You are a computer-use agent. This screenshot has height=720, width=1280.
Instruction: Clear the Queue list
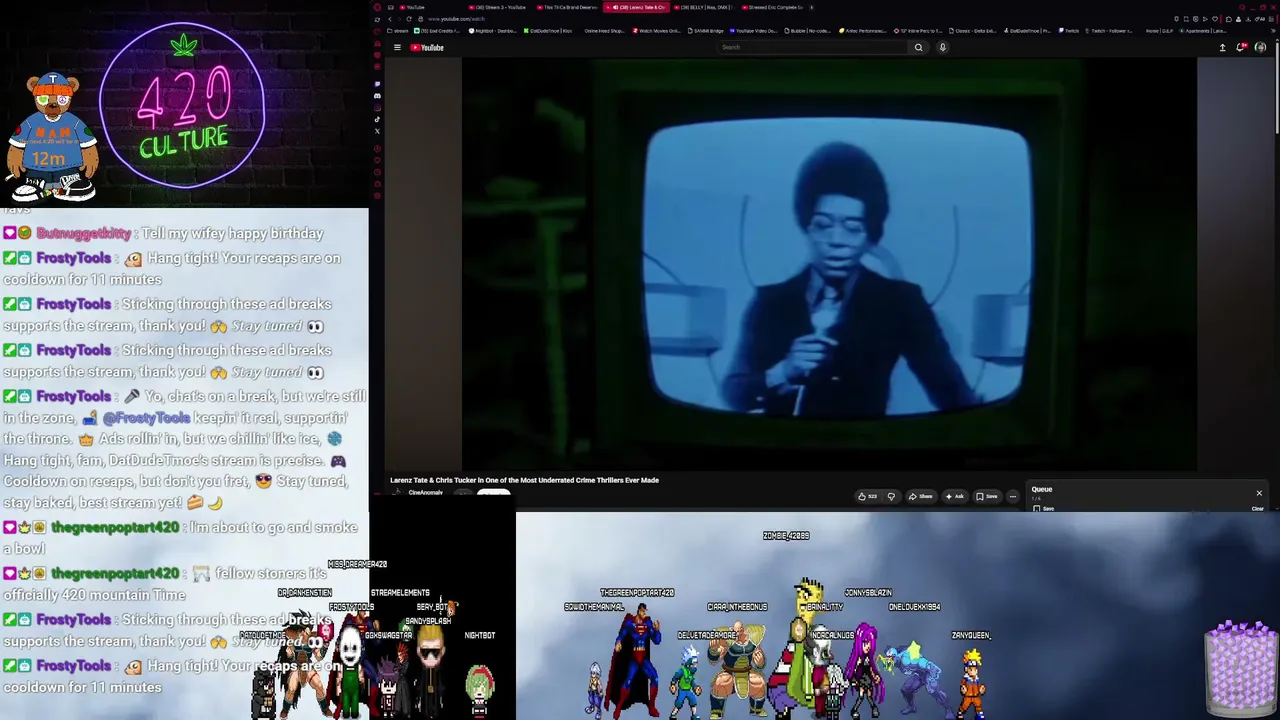click(x=1258, y=509)
